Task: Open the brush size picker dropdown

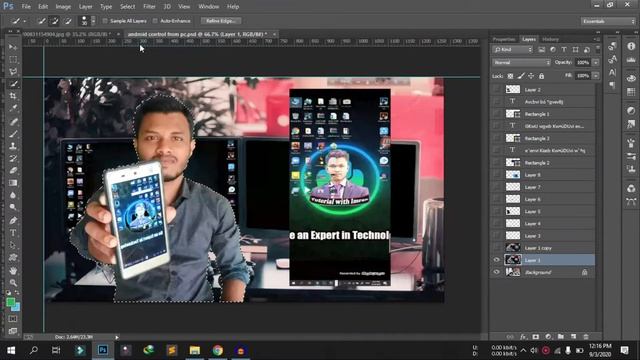Action: tap(93, 21)
